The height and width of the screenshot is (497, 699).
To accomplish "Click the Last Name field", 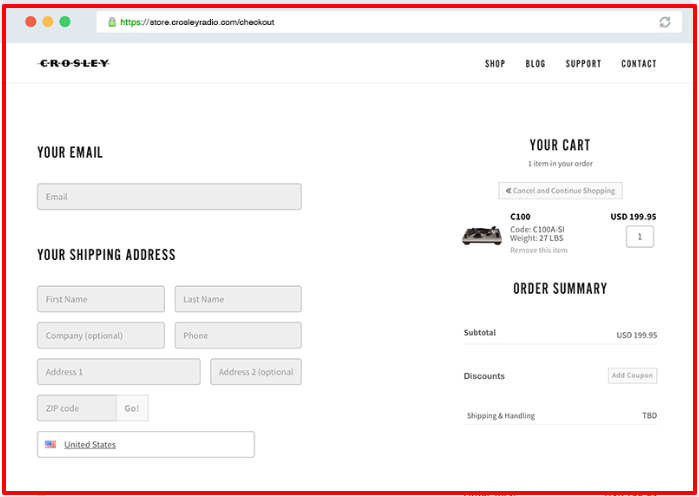I will (238, 299).
